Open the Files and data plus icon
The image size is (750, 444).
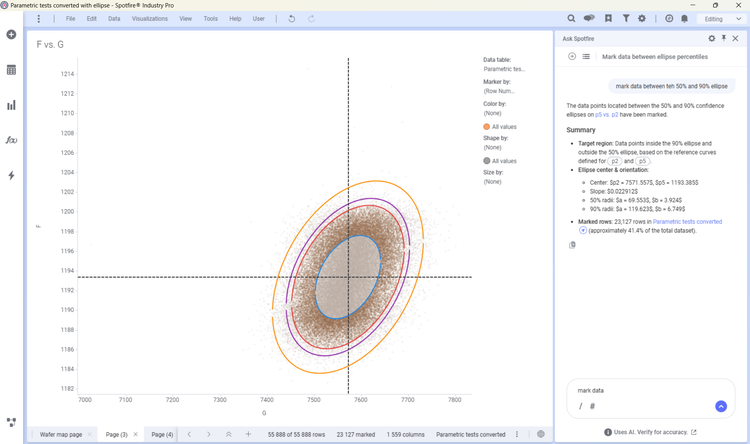(11, 34)
